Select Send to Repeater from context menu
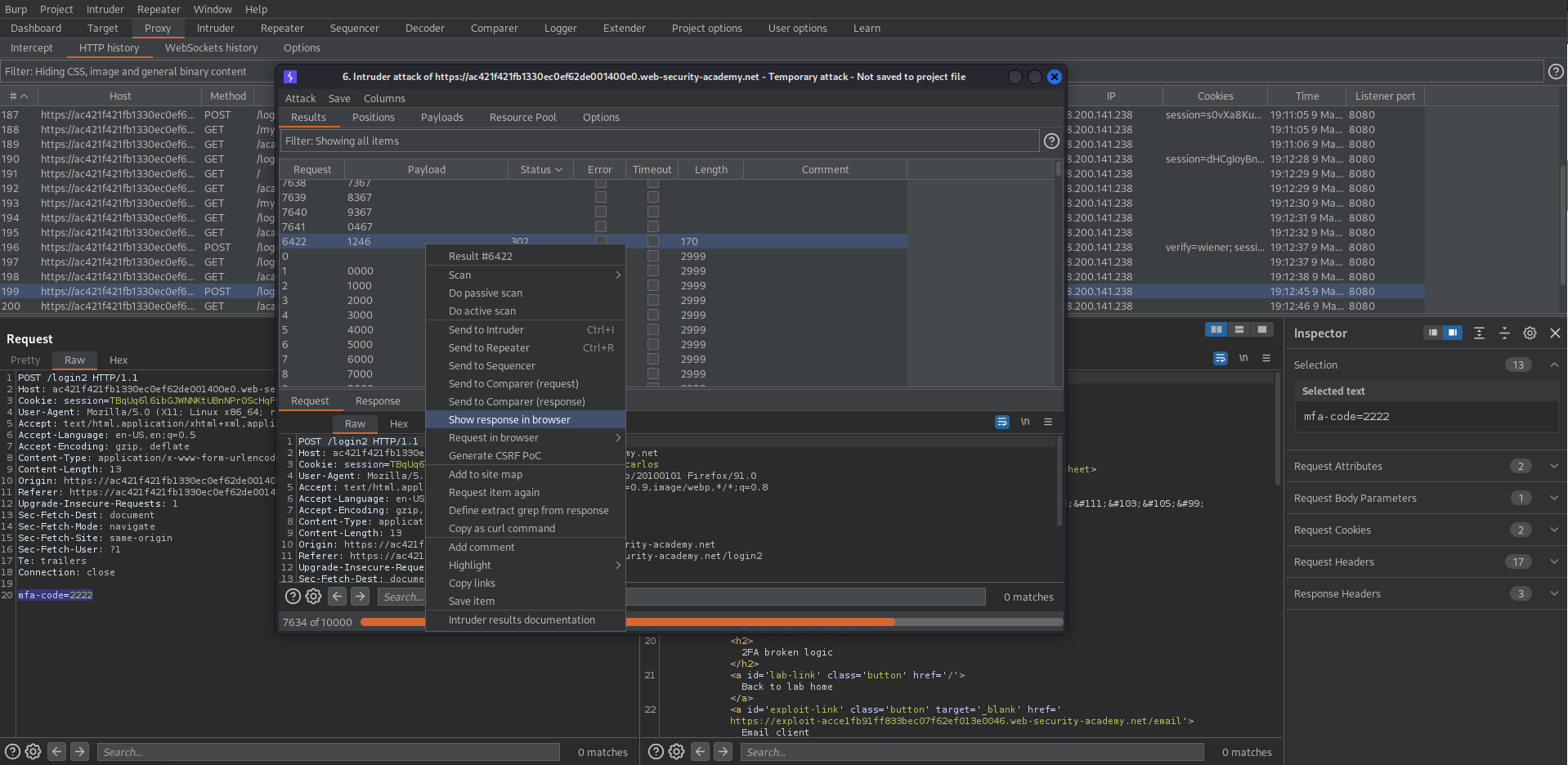Viewport: 1568px width, 765px height. point(526,347)
